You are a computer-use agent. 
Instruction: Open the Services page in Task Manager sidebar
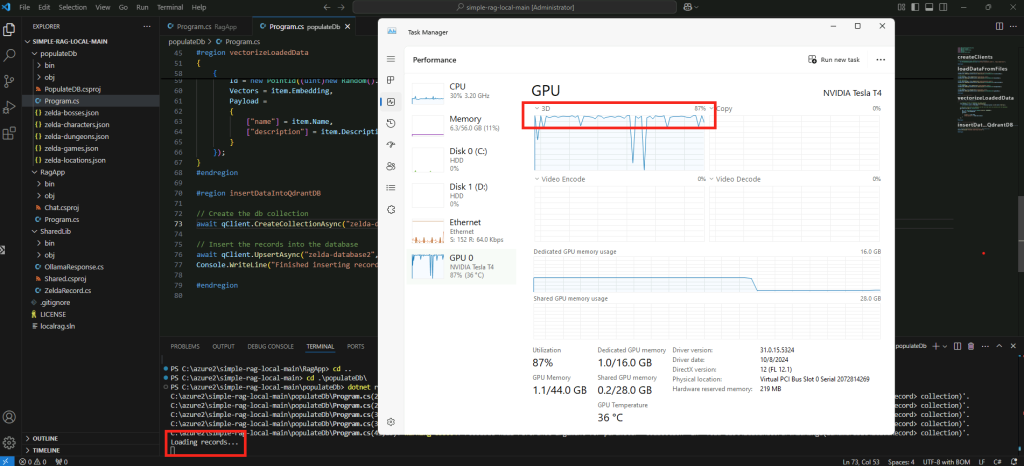click(x=391, y=209)
